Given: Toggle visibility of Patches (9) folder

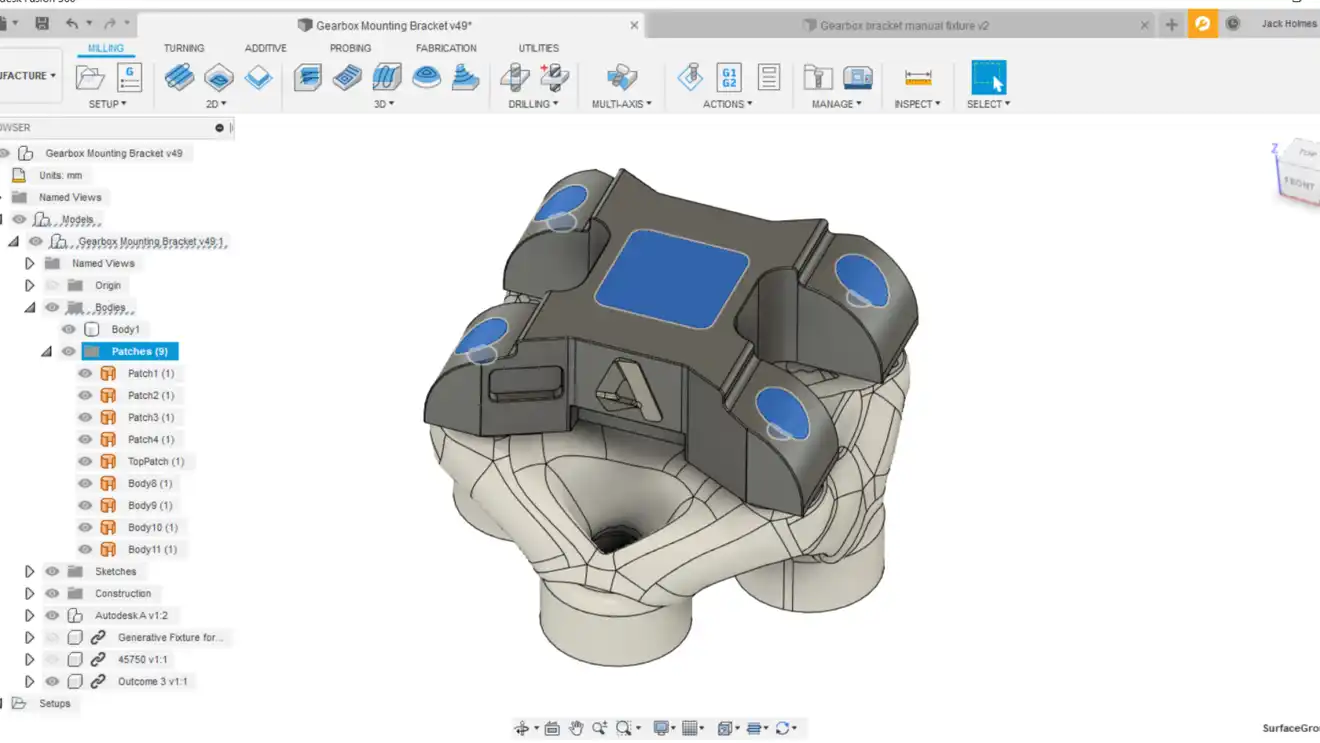Looking at the screenshot, I should [x=68, y=351].
